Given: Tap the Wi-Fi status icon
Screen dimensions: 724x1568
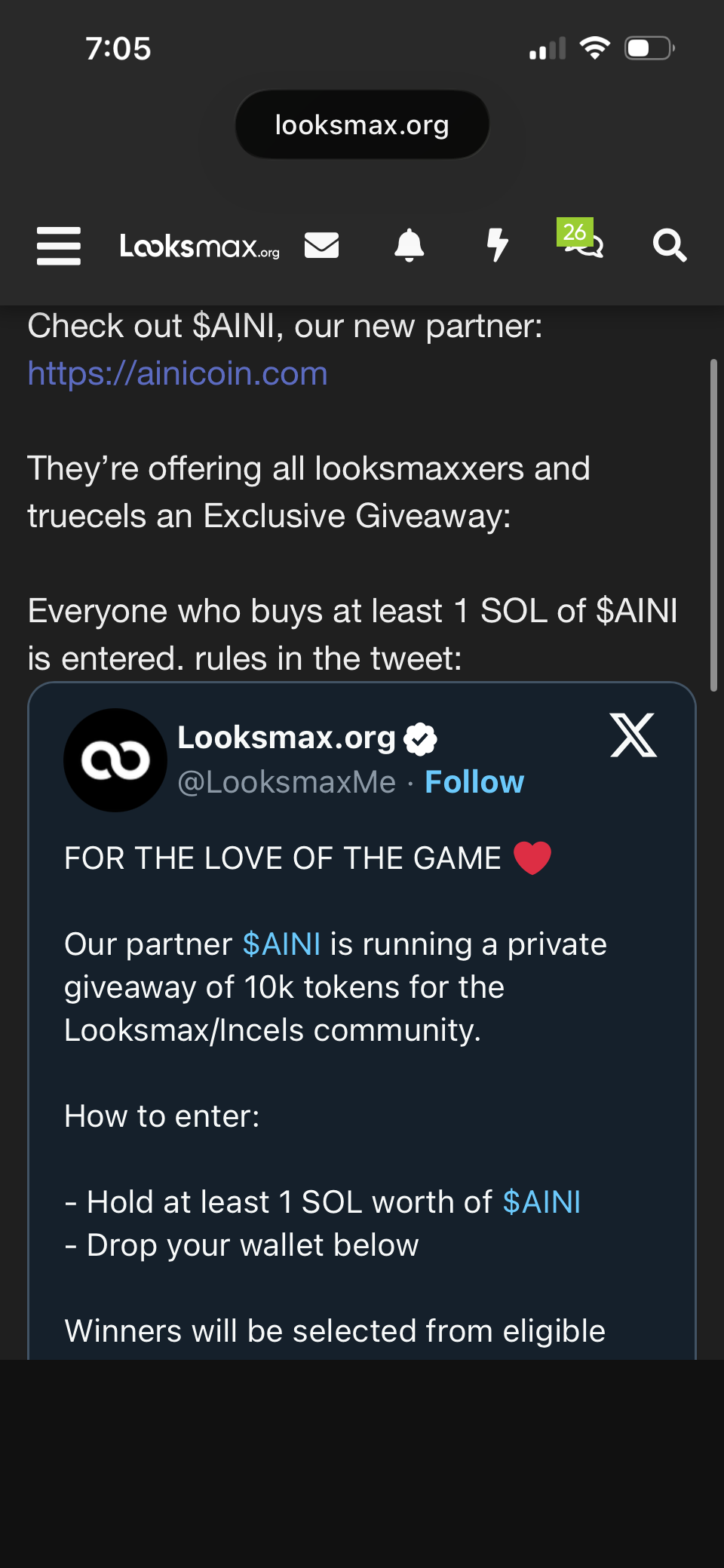Looking at the screenshot, I should [595, 49].
